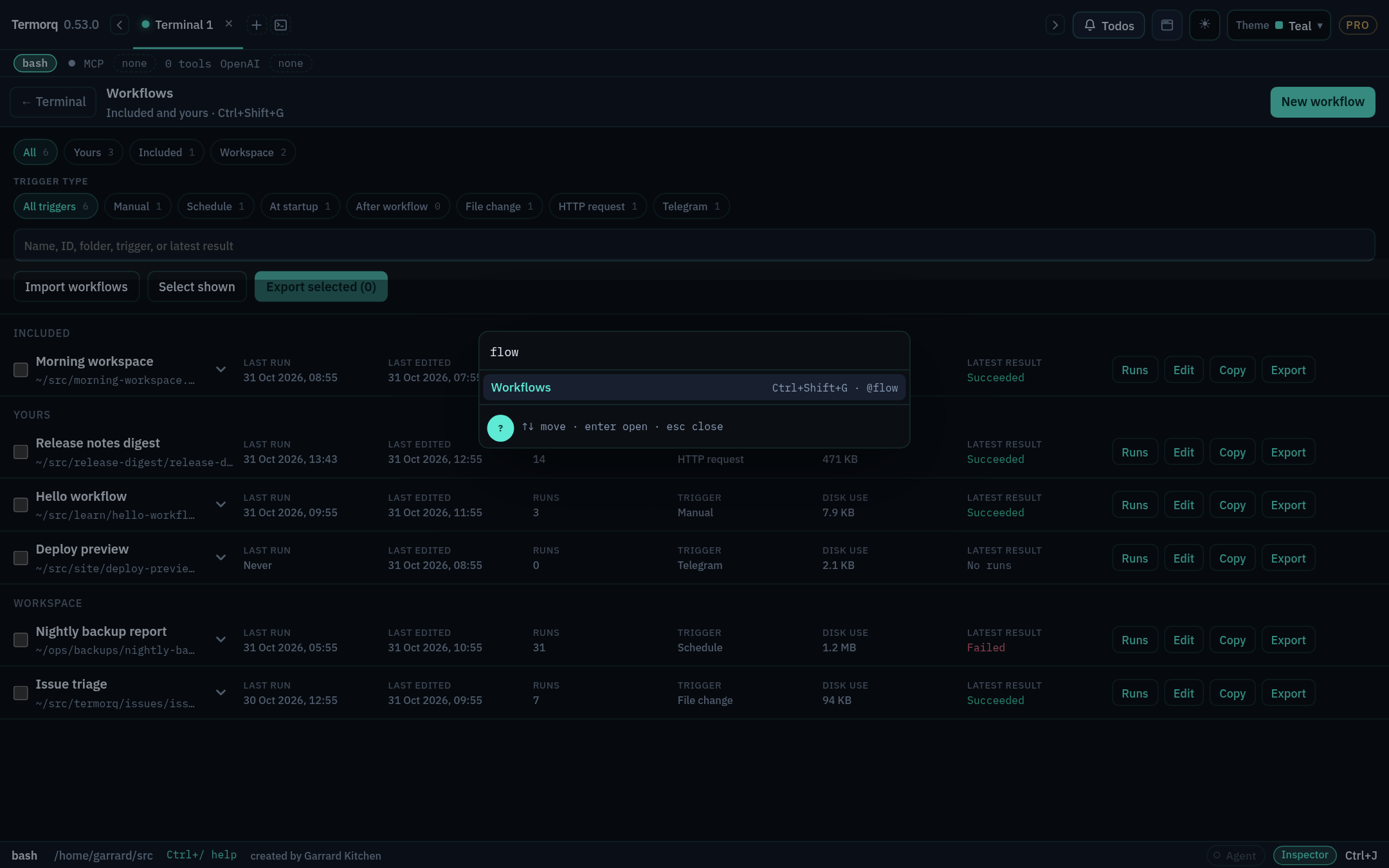The height and width of the screenshot is (868, 1389).
Task: Tick the Morning workspace checkbox
Action: 21,370
